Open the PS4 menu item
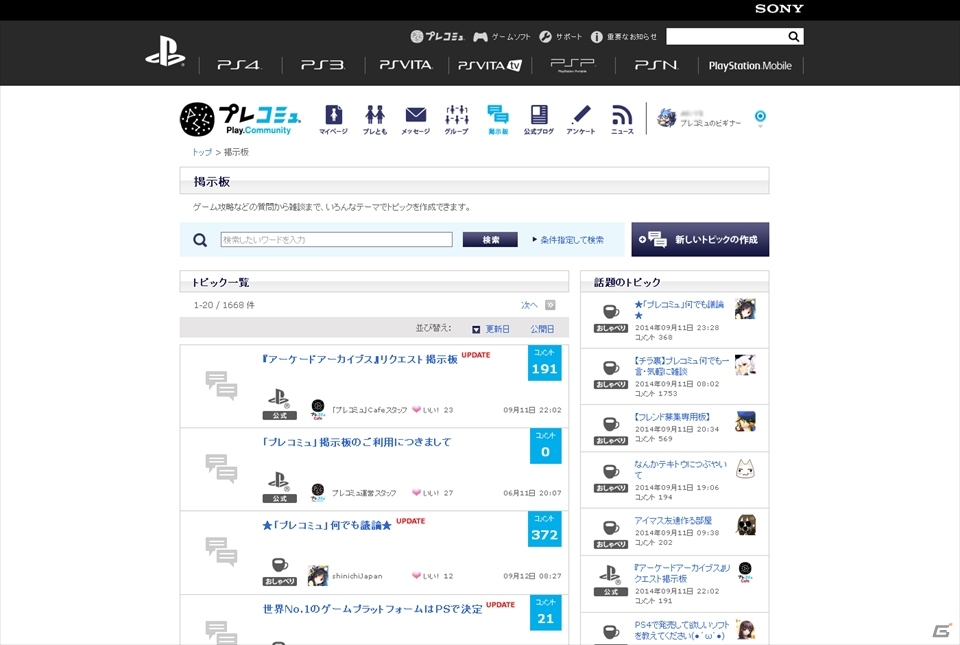The width and height of the screenshot is (960, 645). coord(239,65)
